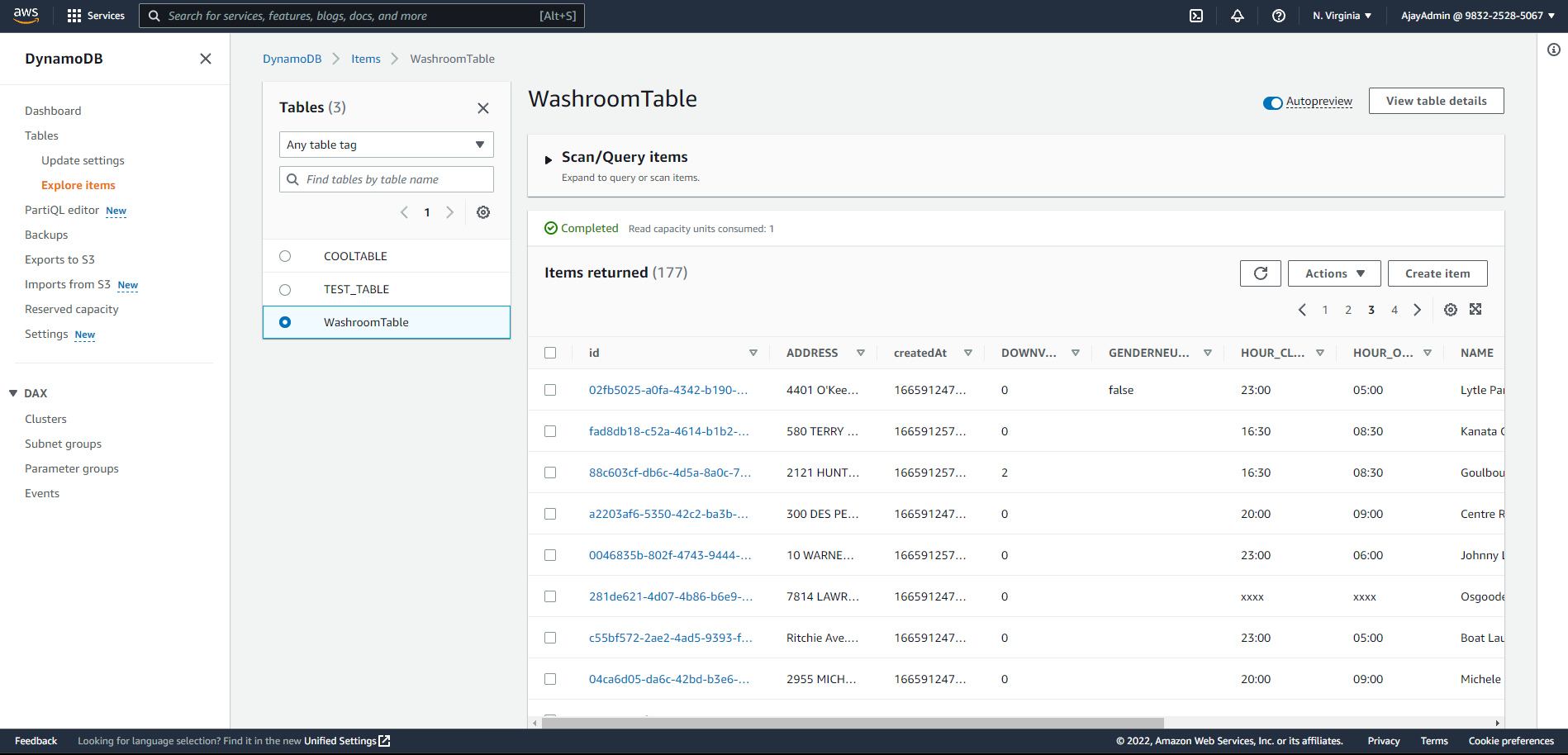
Task: Check the row for 580 TERRY address
Action: tap(550, 431)
